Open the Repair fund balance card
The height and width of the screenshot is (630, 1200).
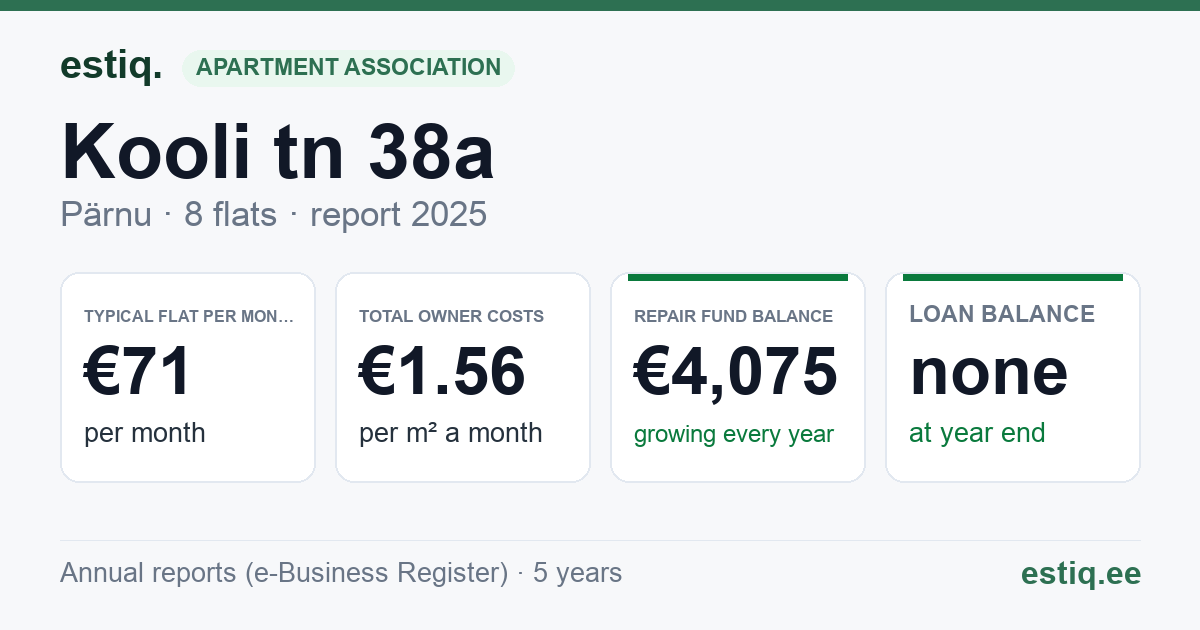[738, 377]
